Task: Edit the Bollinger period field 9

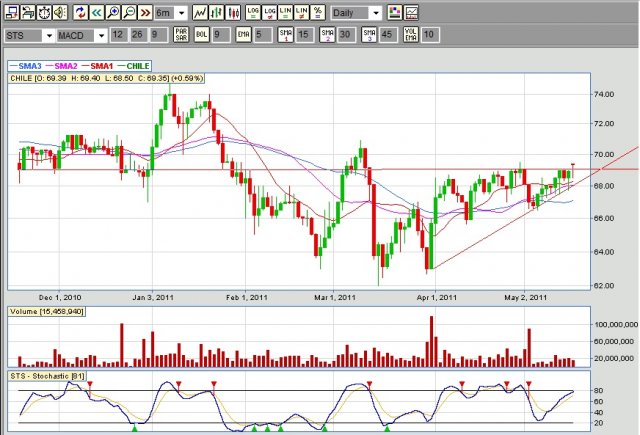Action: pos(222,35)
